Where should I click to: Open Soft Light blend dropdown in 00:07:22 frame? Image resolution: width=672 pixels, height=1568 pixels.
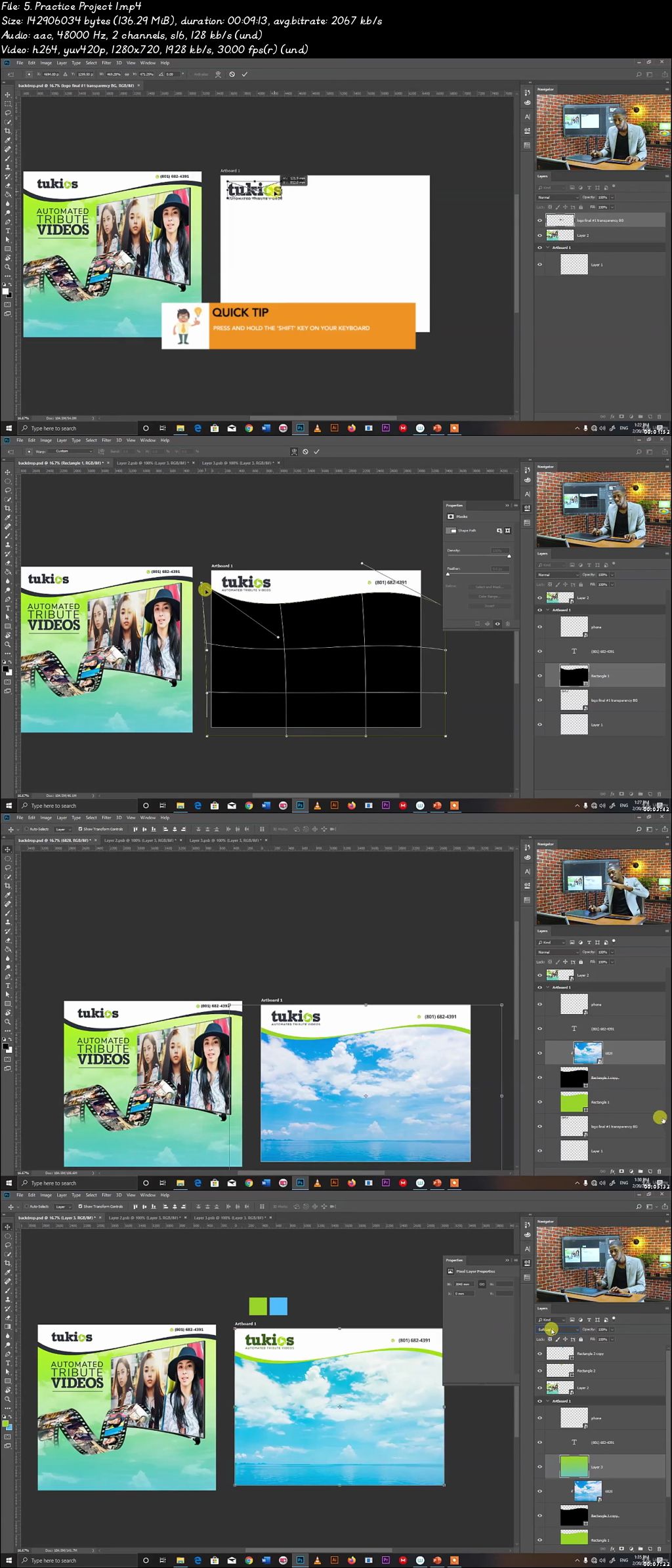coord(558,1330)
